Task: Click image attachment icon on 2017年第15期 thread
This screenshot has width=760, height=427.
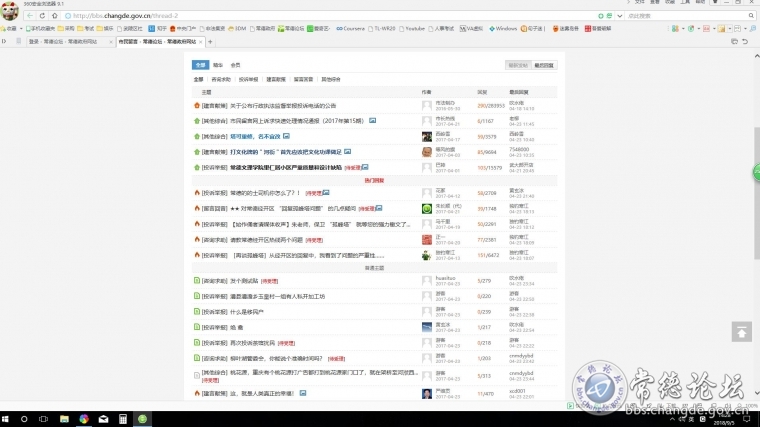Action: pyautogui.click(x=372, y=120)
